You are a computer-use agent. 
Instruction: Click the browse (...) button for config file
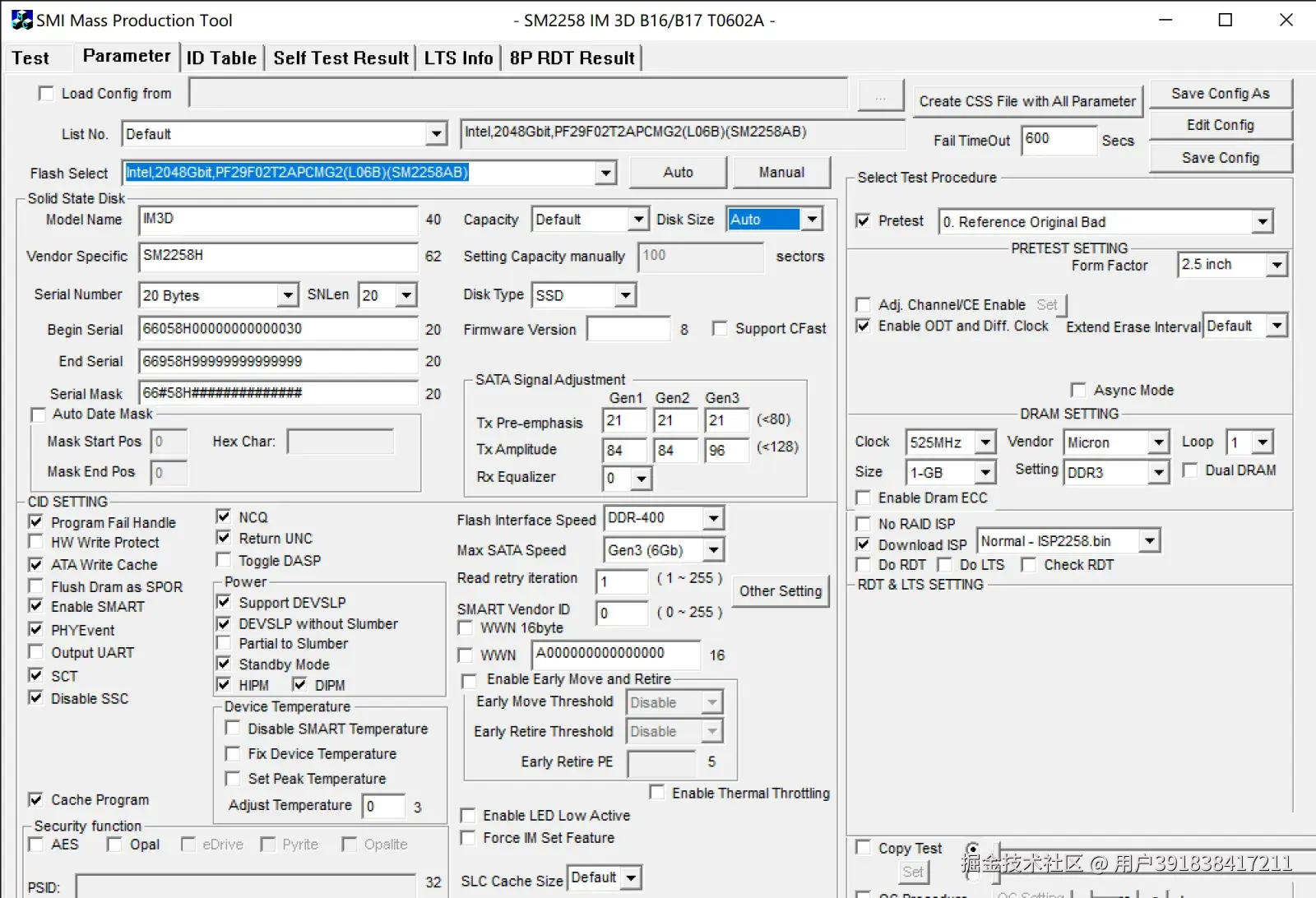pos(880,95)
